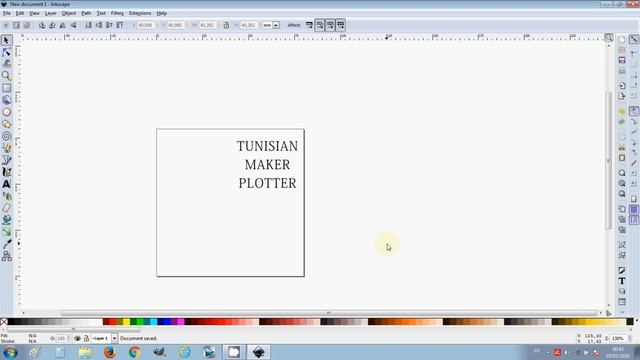Select the Calligraphy tool

click(x=6, y=172)
